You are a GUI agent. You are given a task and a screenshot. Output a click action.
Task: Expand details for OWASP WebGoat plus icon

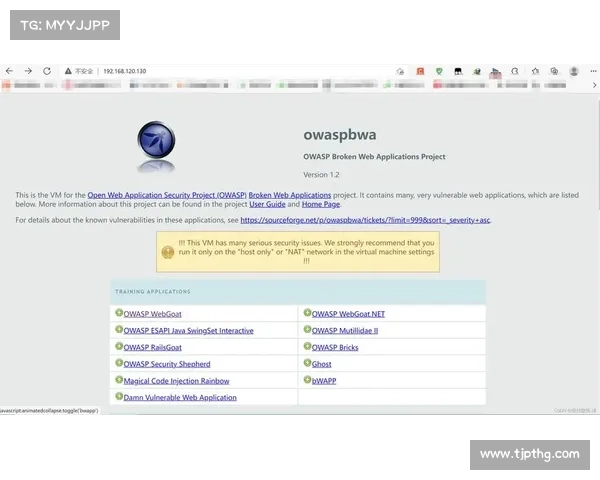click(119, 313)
